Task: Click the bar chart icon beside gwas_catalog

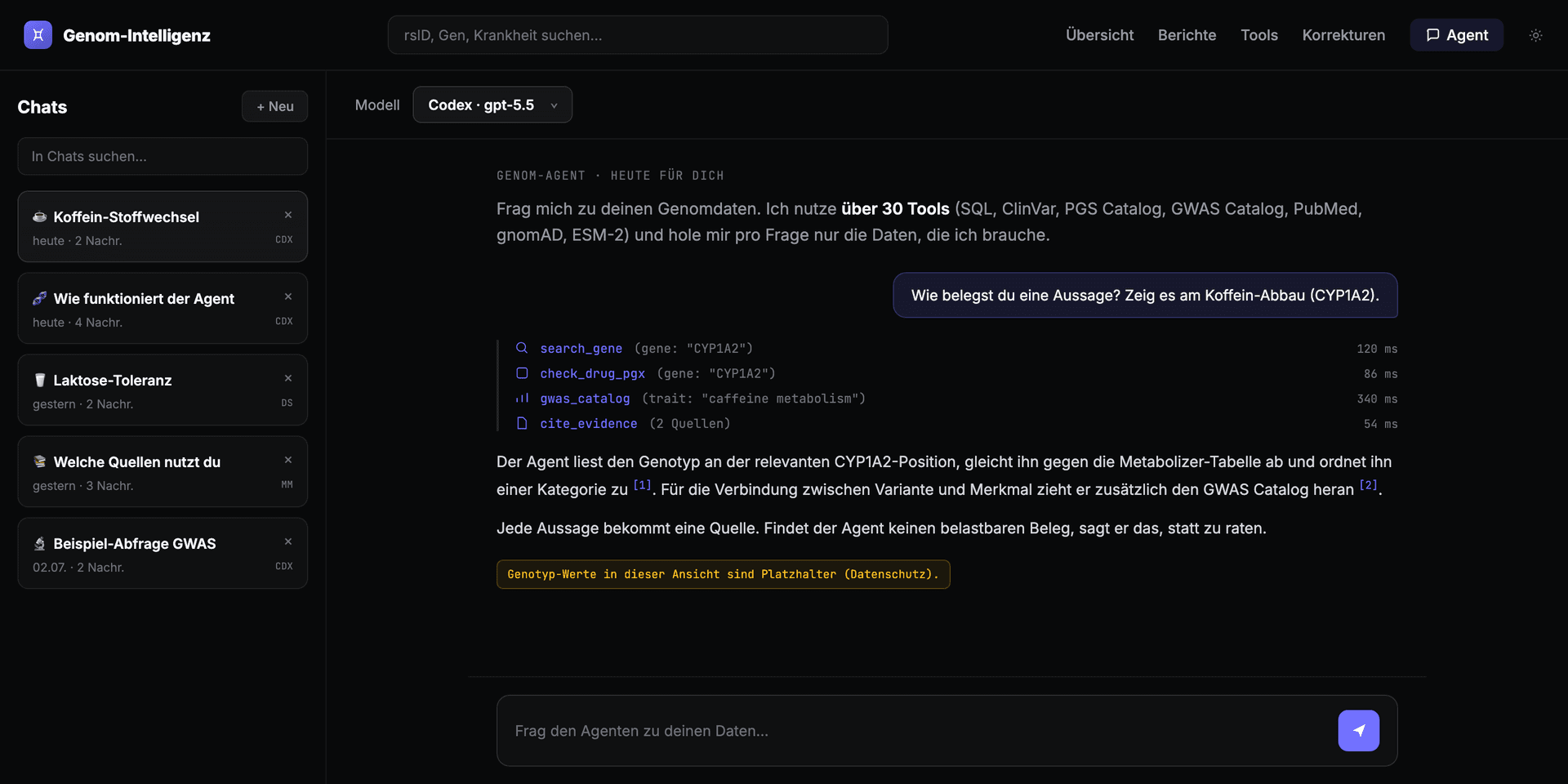Action: pyautogui.click(x=522, y=399)
